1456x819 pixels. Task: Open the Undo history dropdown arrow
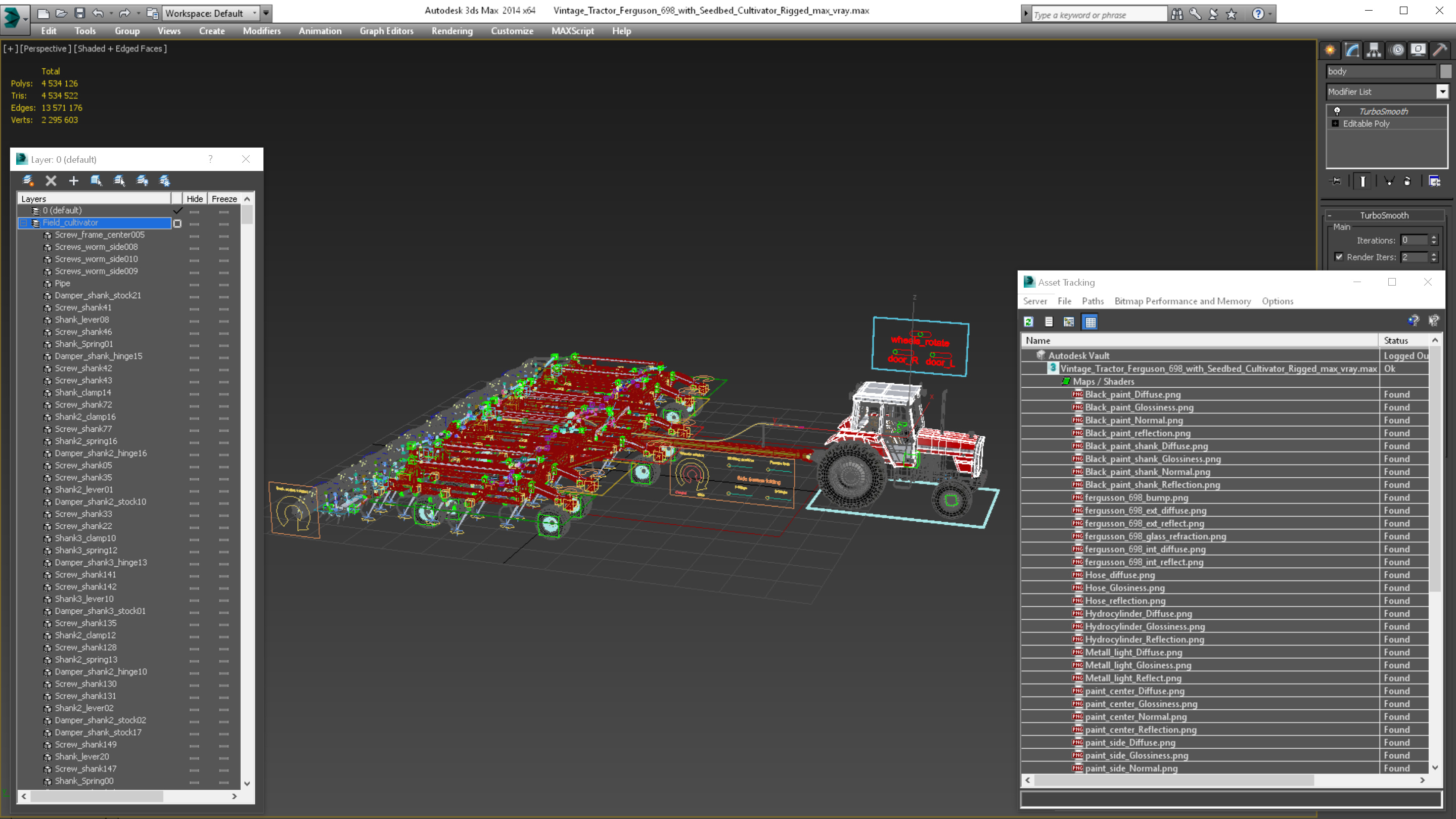pos(110,13)
